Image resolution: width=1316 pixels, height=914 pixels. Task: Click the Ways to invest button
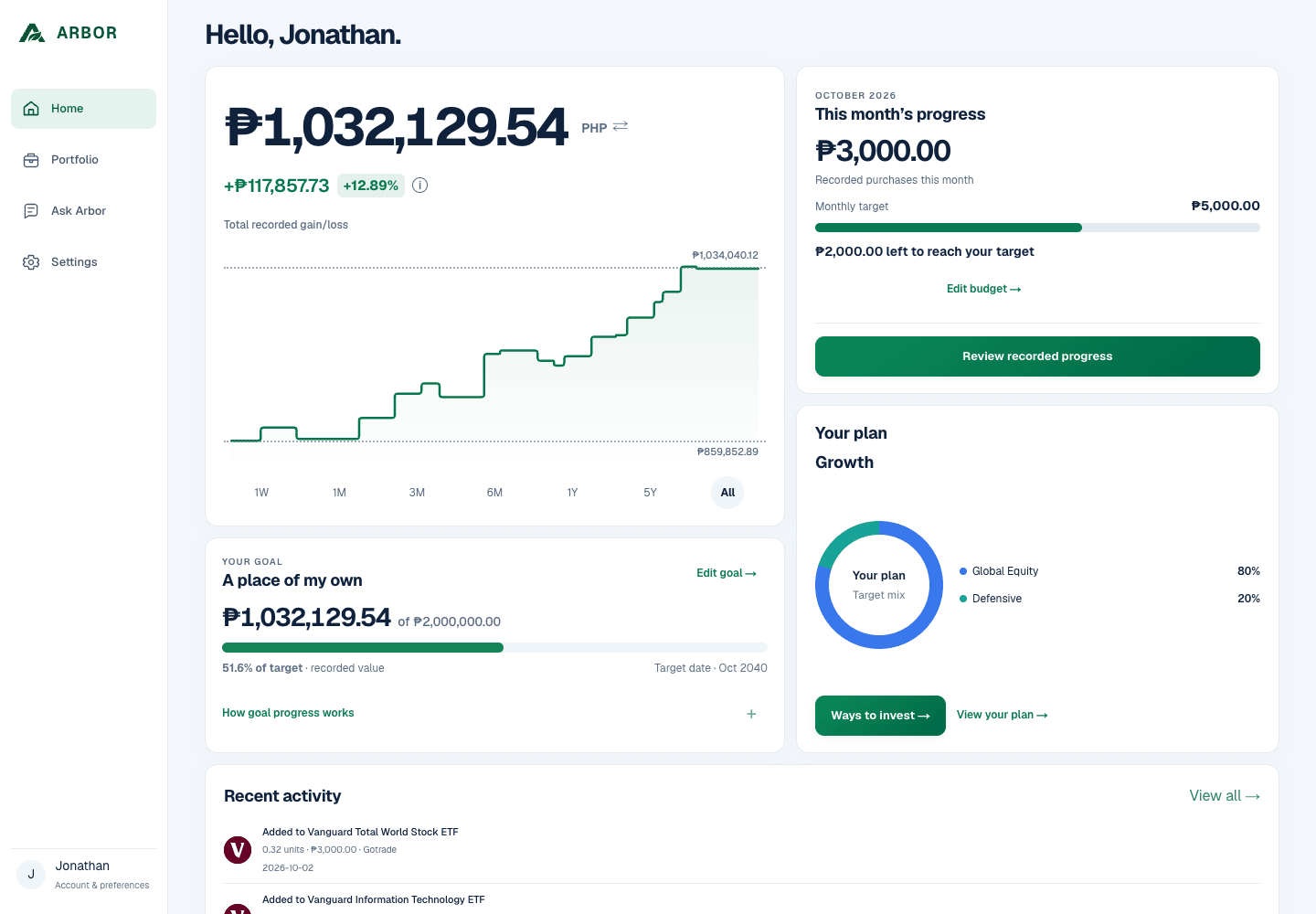(x=880, y=716)
